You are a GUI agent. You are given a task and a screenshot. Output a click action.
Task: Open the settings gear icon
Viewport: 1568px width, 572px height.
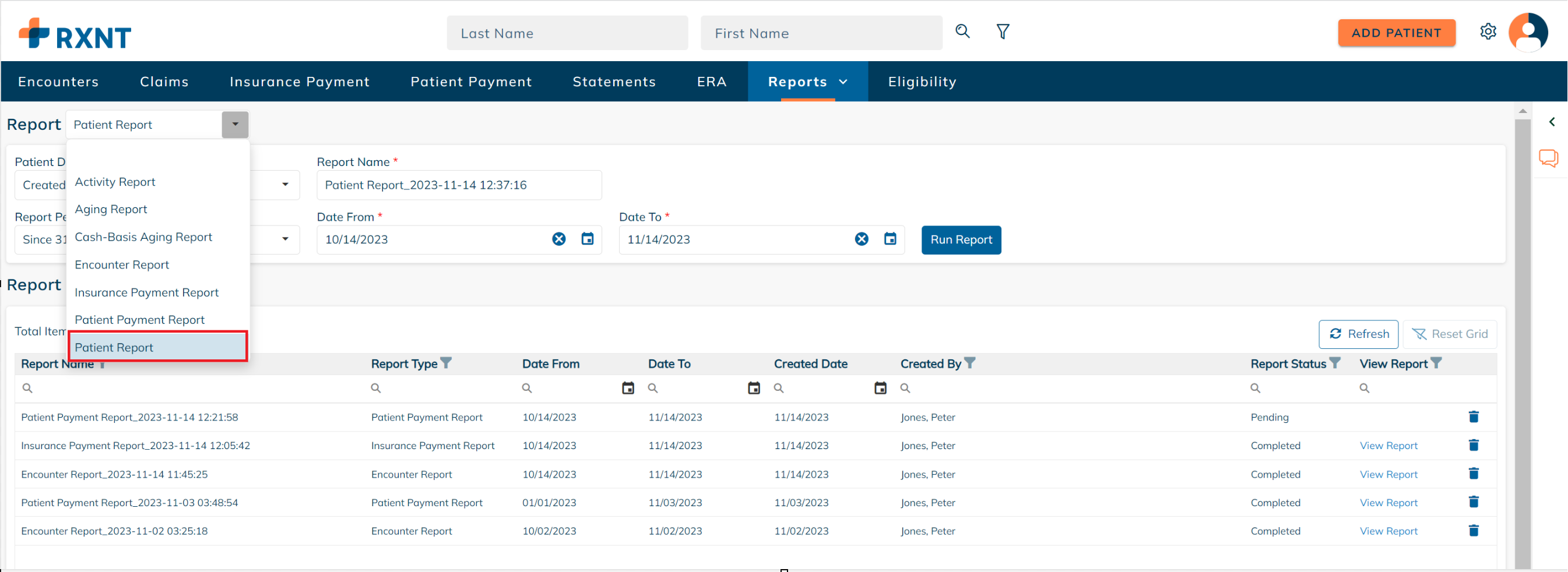(x=1489, y=31)
